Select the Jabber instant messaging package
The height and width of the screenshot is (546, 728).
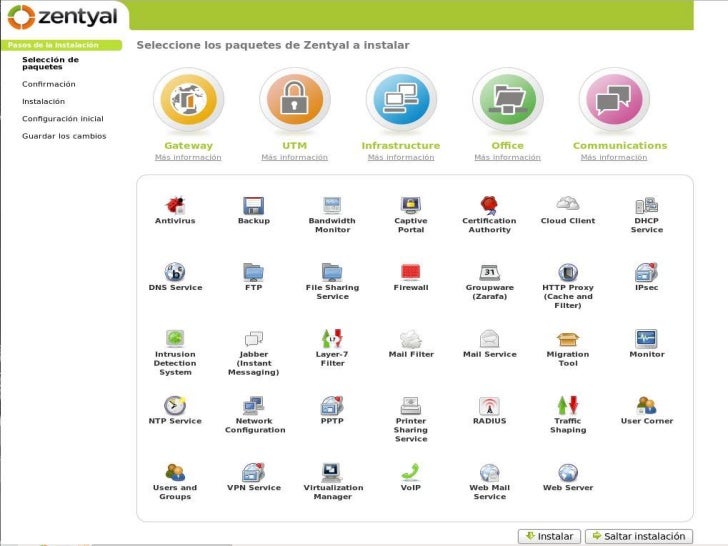pos(254,353)
